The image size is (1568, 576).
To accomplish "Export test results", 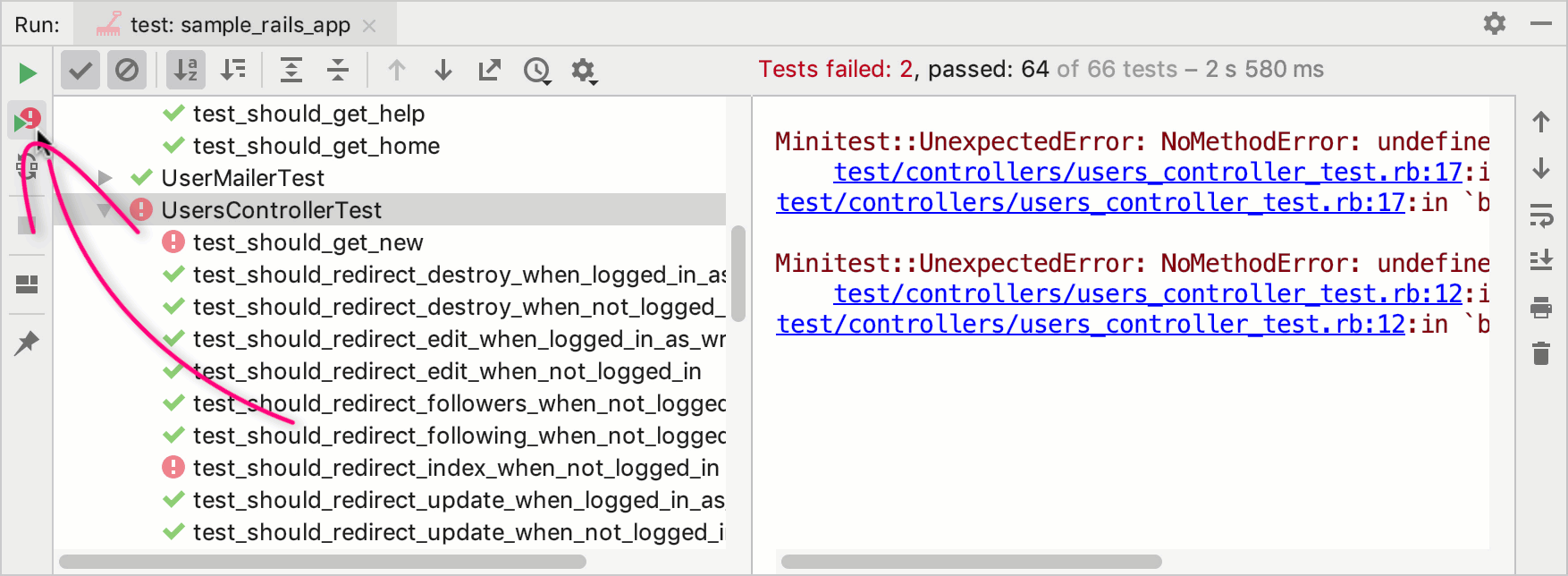I will pyautogui.click(x=490, y=70).
